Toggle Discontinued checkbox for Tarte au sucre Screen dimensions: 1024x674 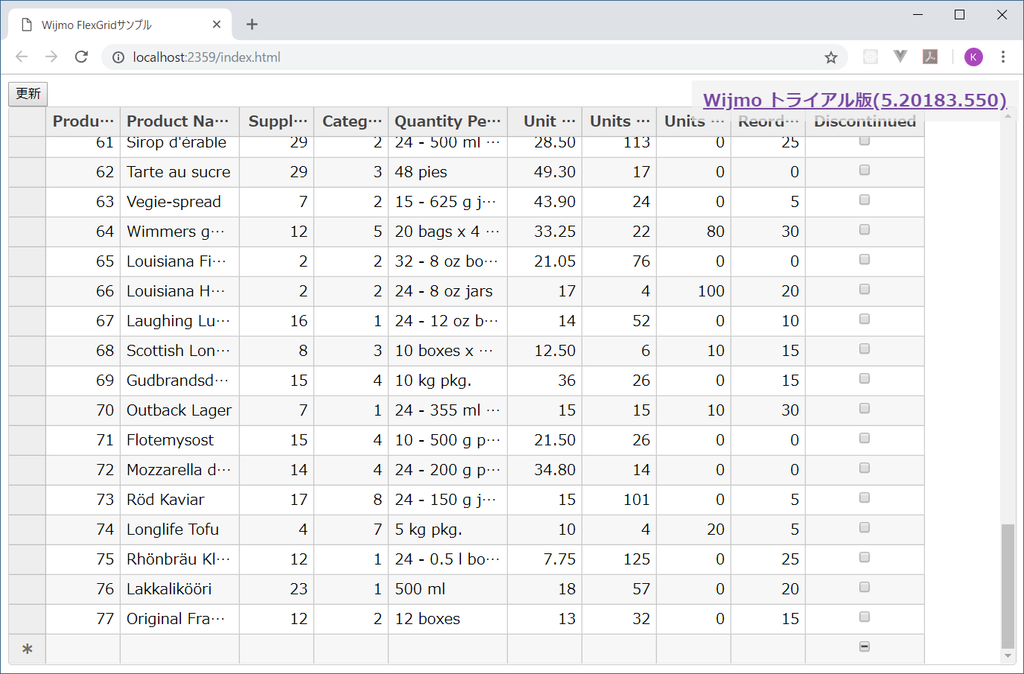(x=864, y=170)
